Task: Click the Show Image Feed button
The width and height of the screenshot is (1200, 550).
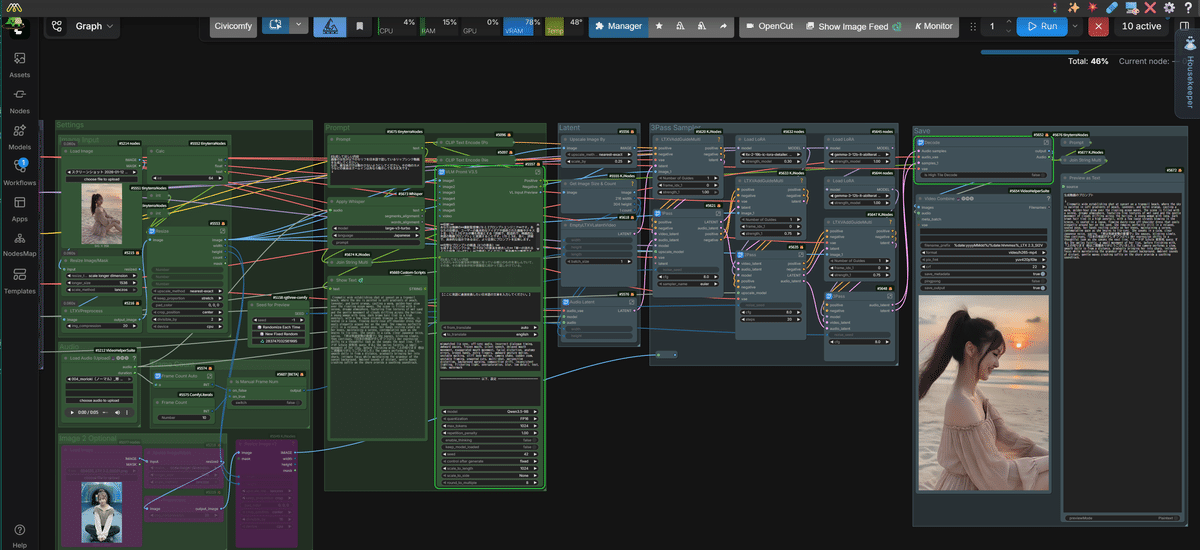Action: coord(852,27)
